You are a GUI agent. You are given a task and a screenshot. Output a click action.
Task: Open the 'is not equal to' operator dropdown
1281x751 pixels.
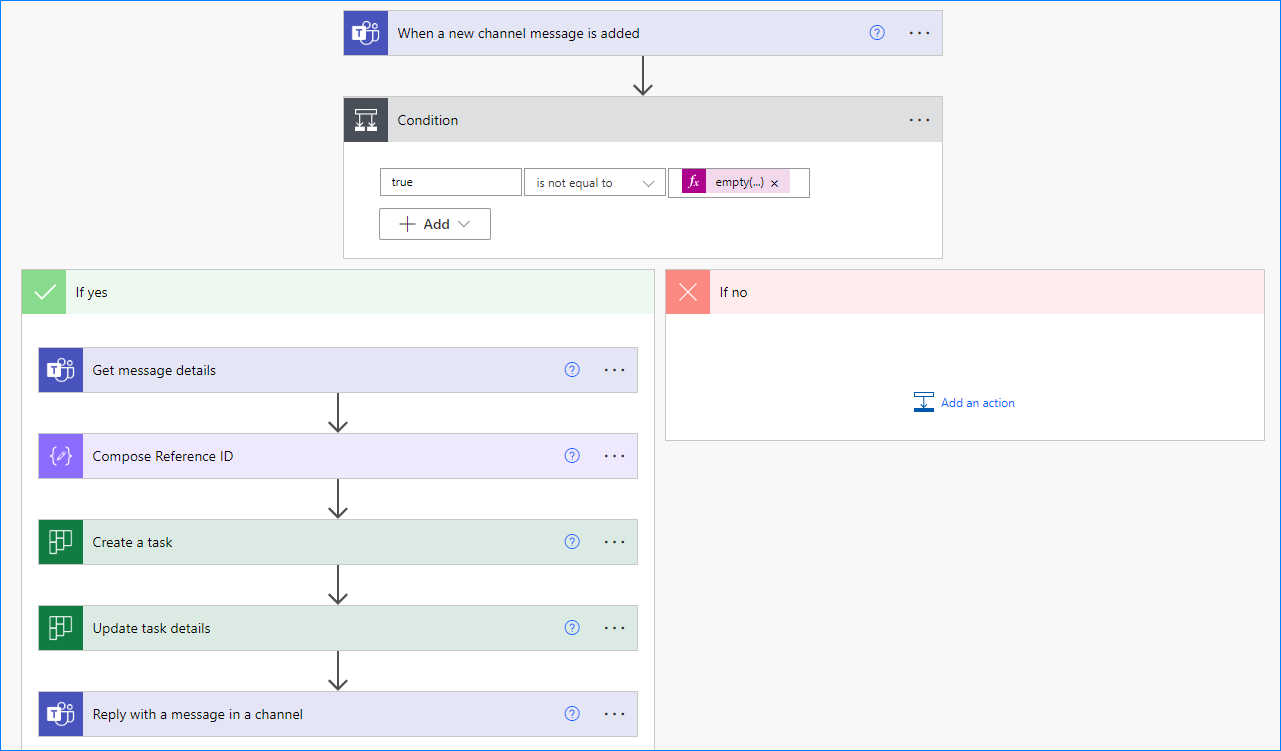(x=594, y=183)
